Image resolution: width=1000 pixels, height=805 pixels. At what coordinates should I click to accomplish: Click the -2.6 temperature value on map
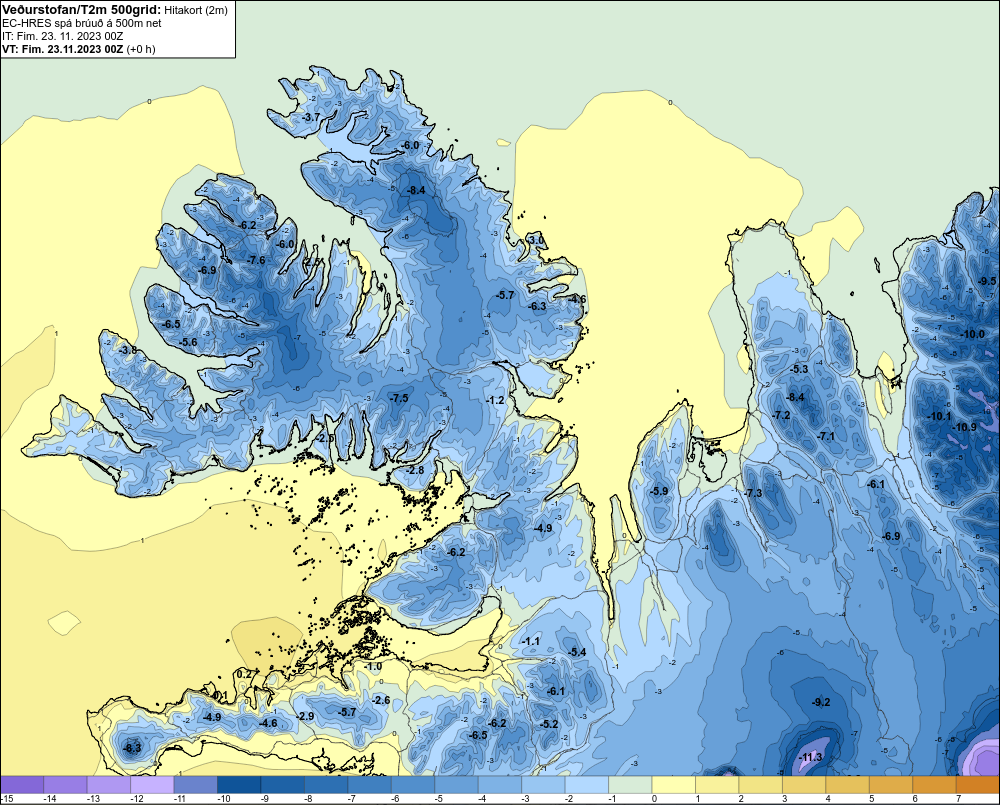pos(381,700)
